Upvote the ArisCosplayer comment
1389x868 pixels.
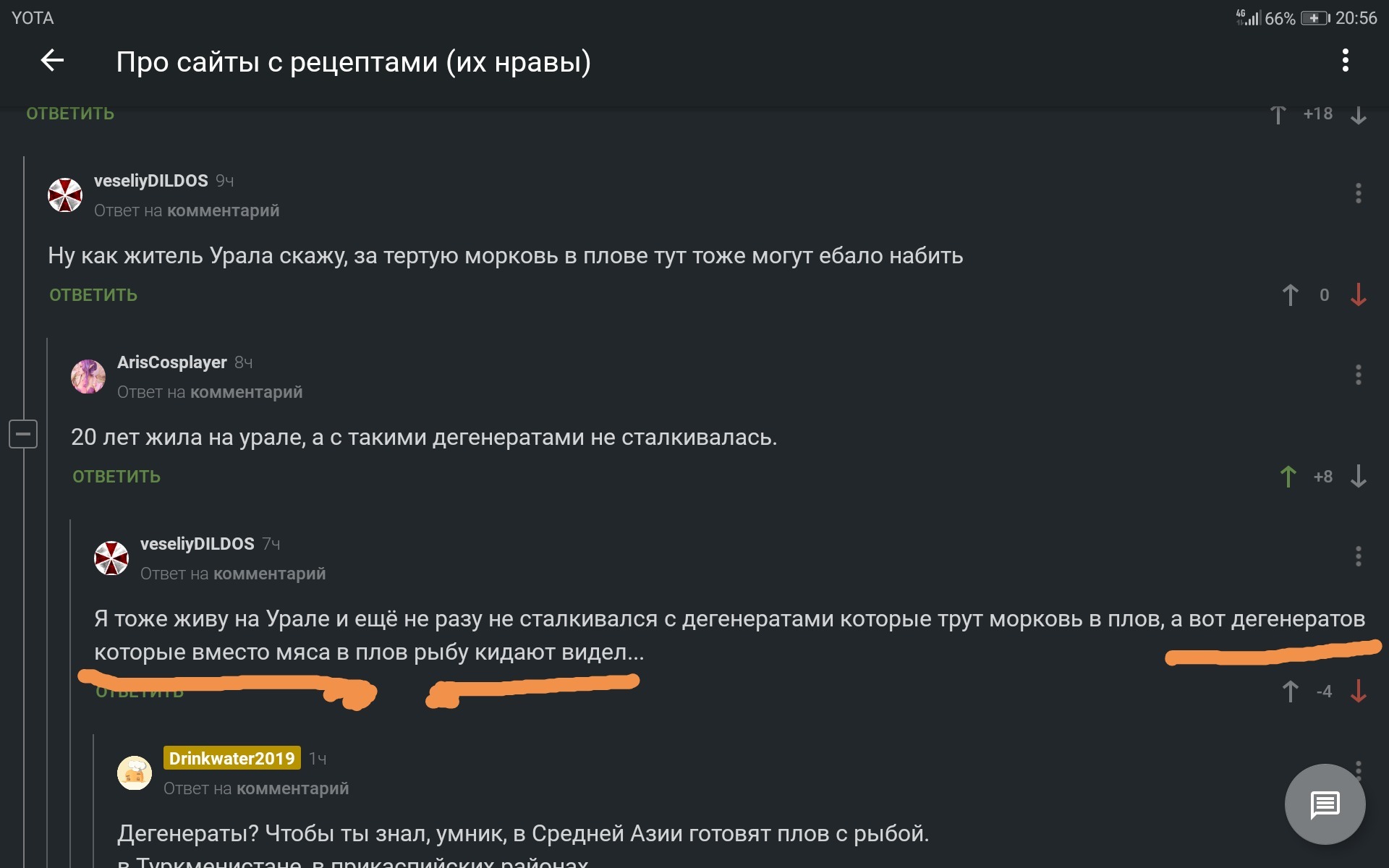(1288, 477)
